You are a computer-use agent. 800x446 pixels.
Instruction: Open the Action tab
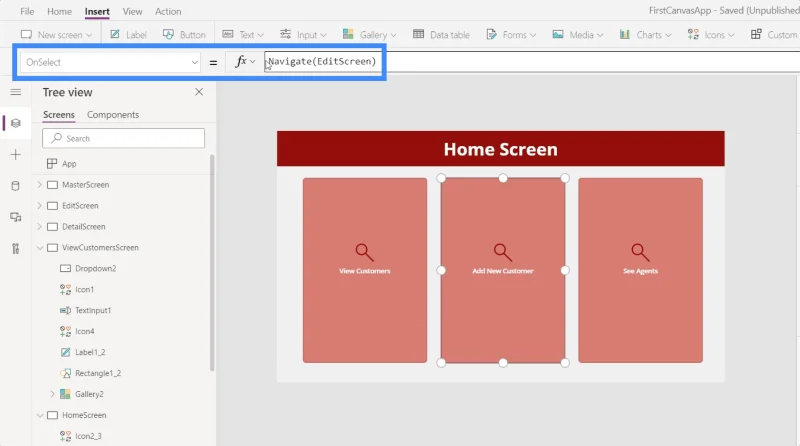point(168,11)
